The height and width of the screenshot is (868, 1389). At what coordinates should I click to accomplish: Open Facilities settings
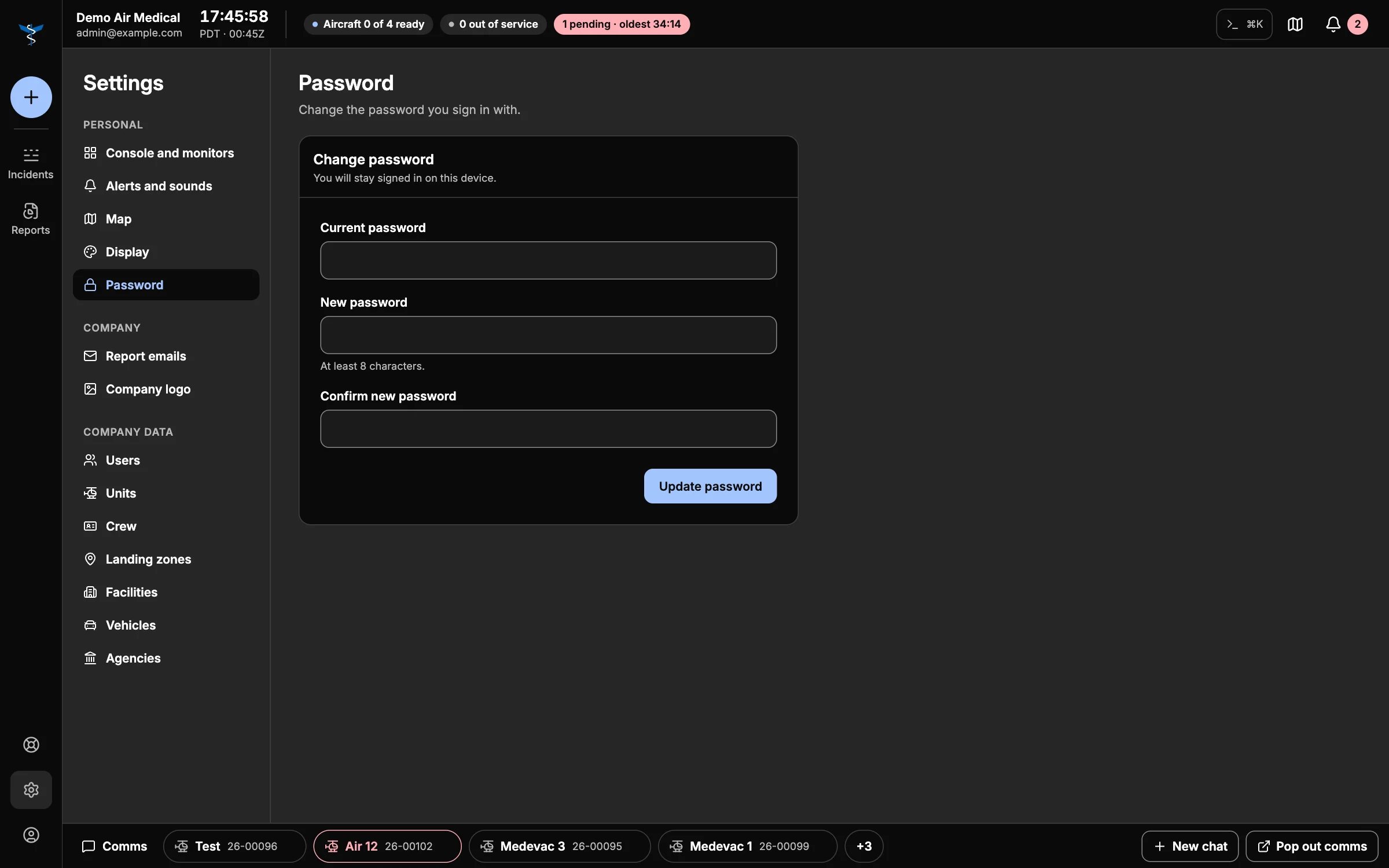[x=166, y=592]
